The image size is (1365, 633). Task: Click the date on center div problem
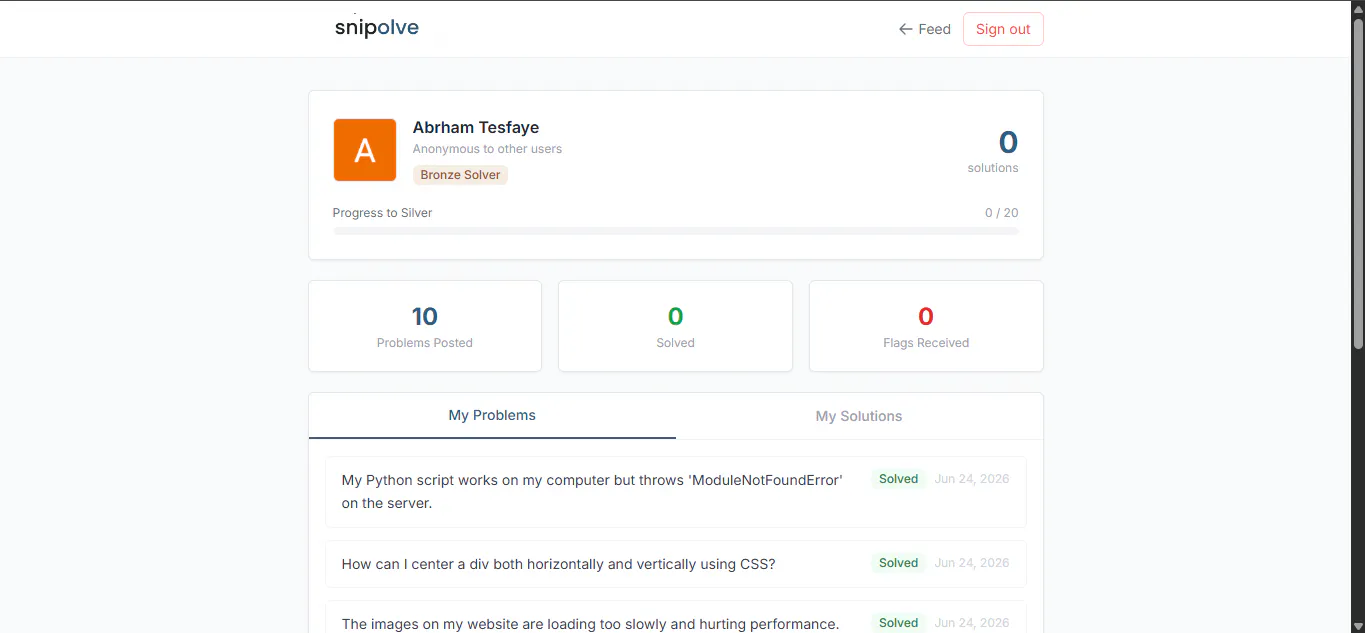coord(971,563)
